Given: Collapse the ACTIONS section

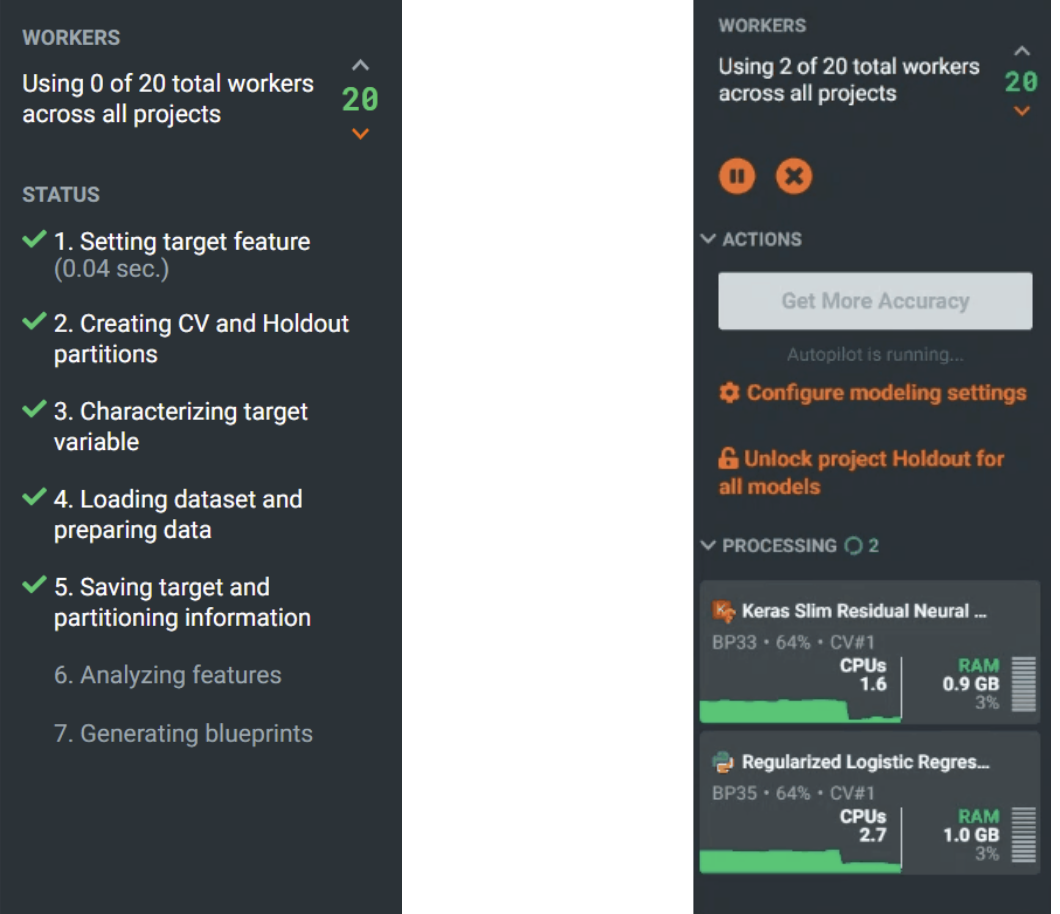Looking at the screenshot, I should click(709, 239).
